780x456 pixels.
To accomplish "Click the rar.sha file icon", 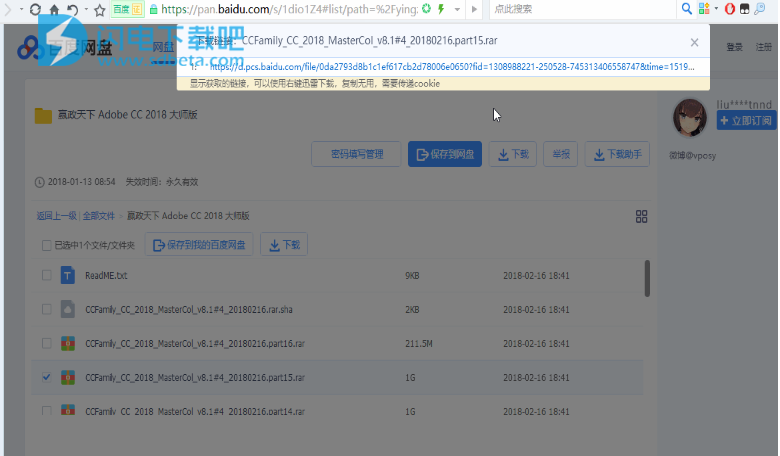I will point(68,309).
